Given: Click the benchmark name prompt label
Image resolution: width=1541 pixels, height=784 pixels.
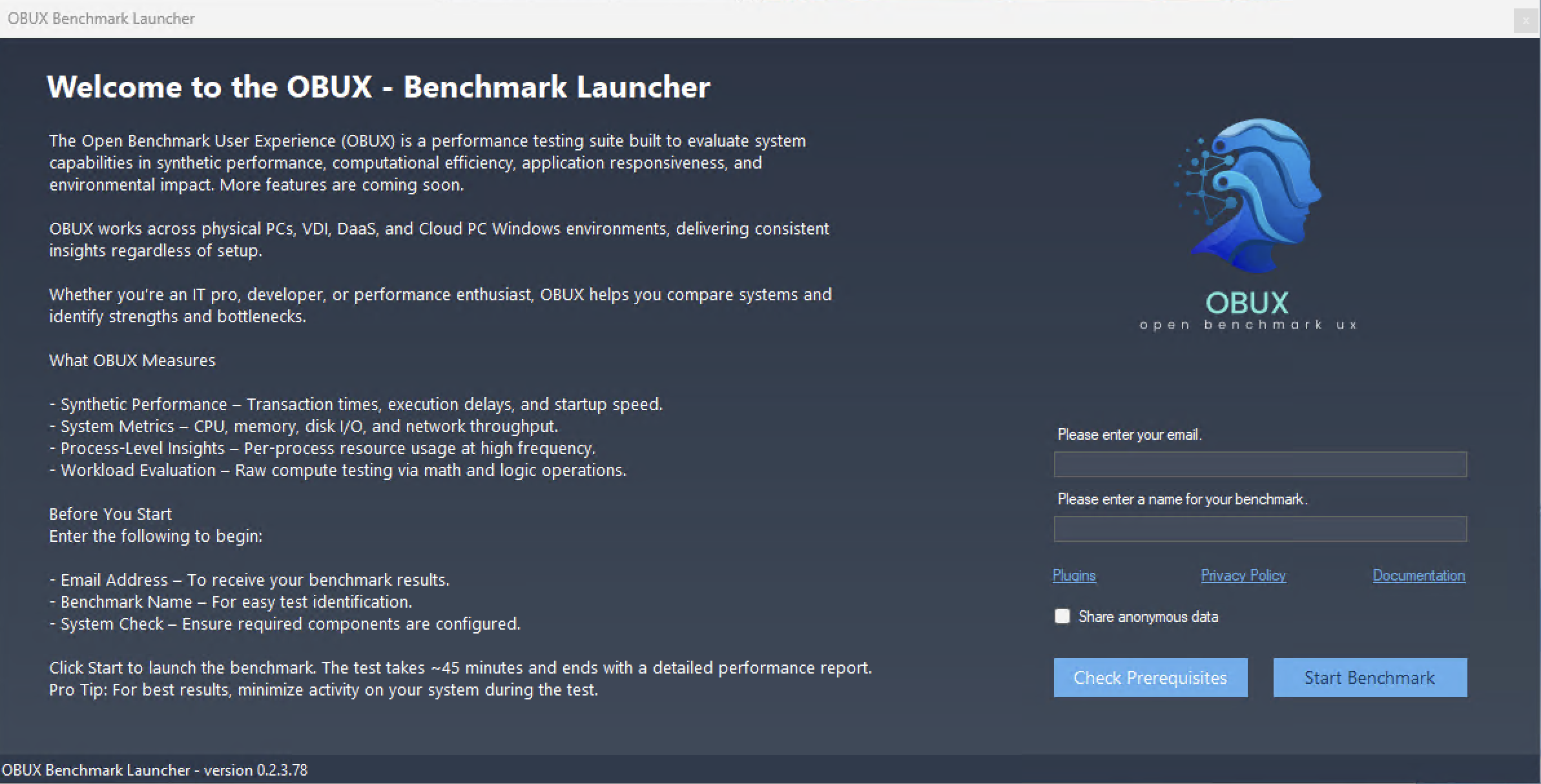Looking at the screenshot, I should 1182,499.
